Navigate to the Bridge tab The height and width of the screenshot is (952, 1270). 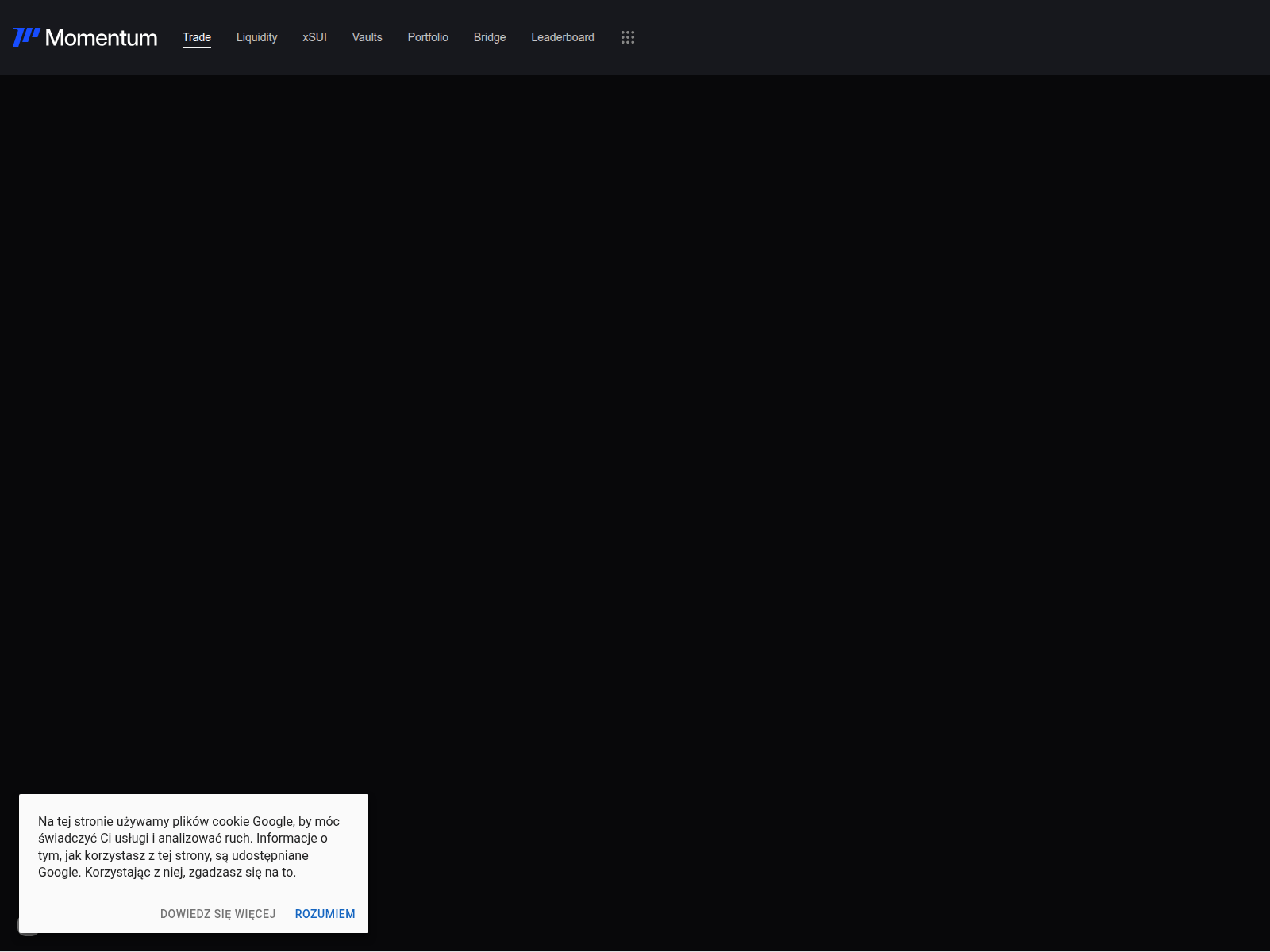490,37
